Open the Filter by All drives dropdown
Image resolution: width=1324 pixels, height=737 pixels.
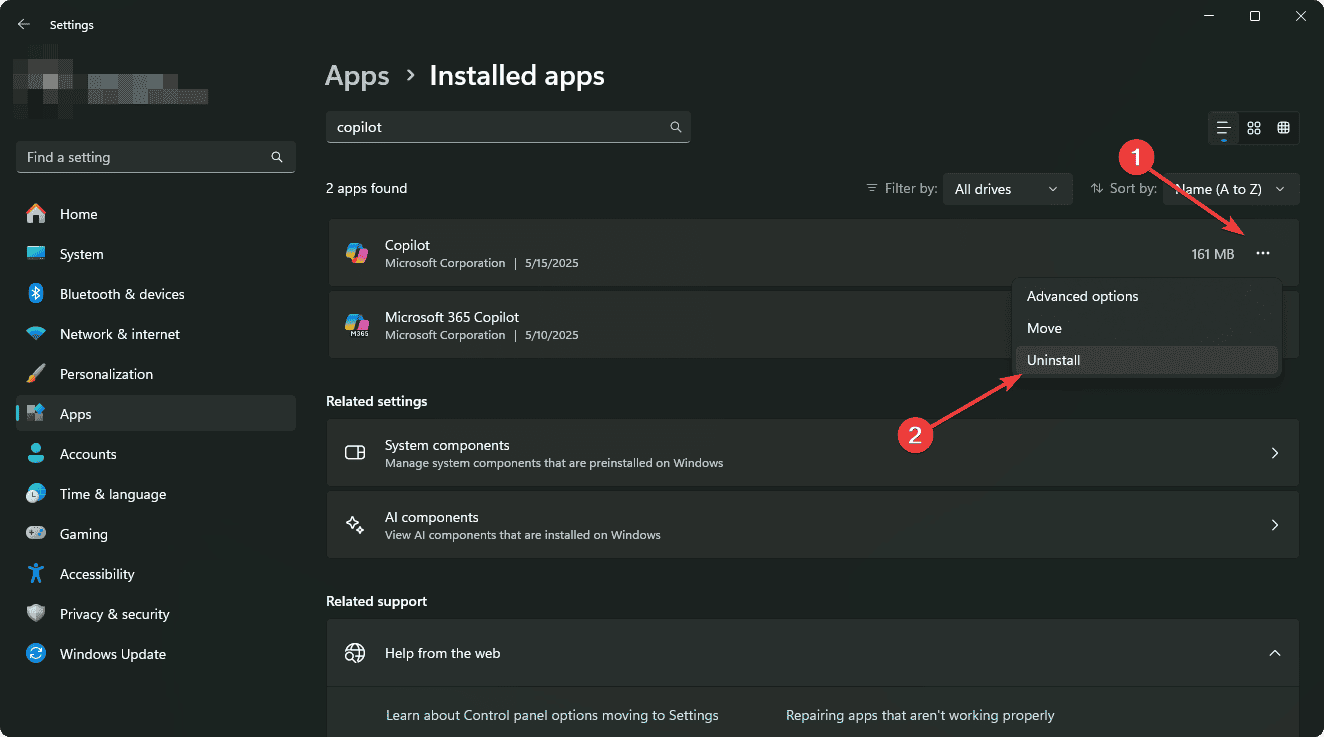click(x=1007, y=189)
